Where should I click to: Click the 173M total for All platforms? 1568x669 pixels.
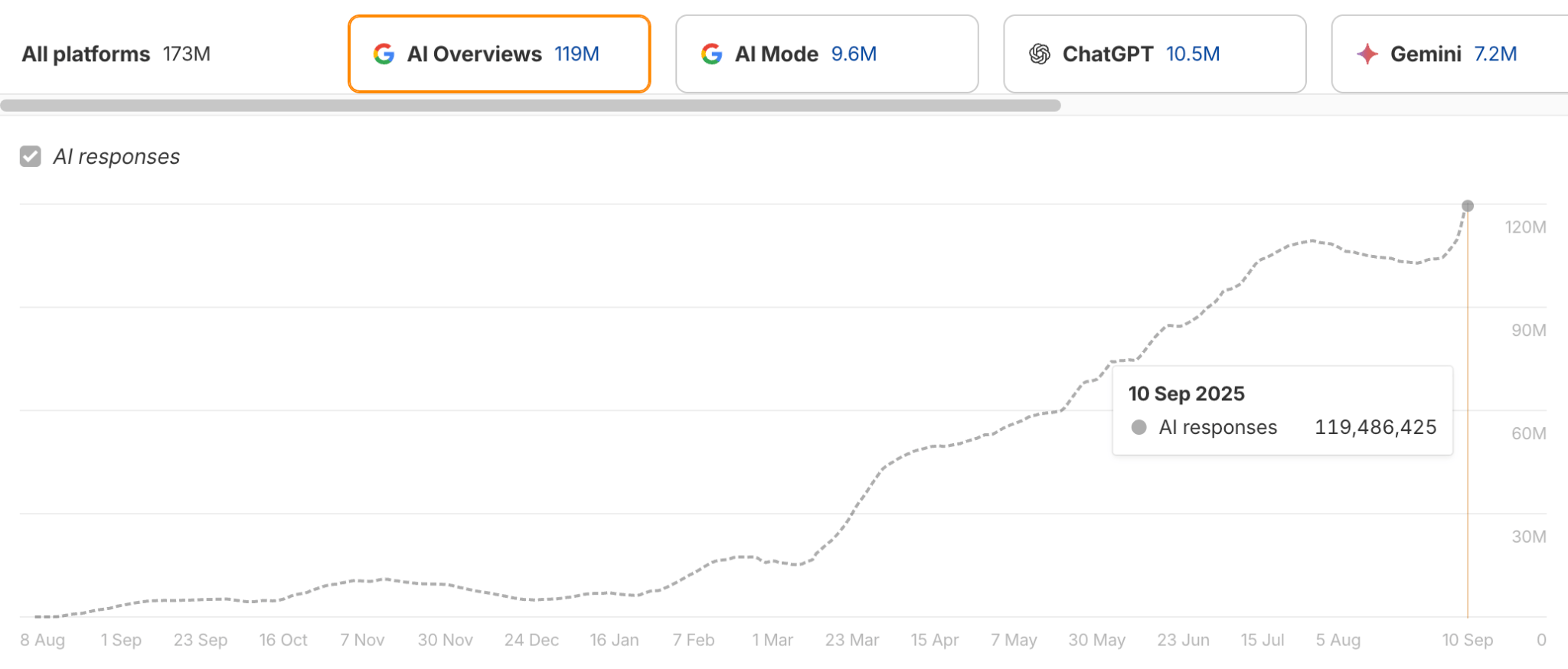(x=186, y=54)
